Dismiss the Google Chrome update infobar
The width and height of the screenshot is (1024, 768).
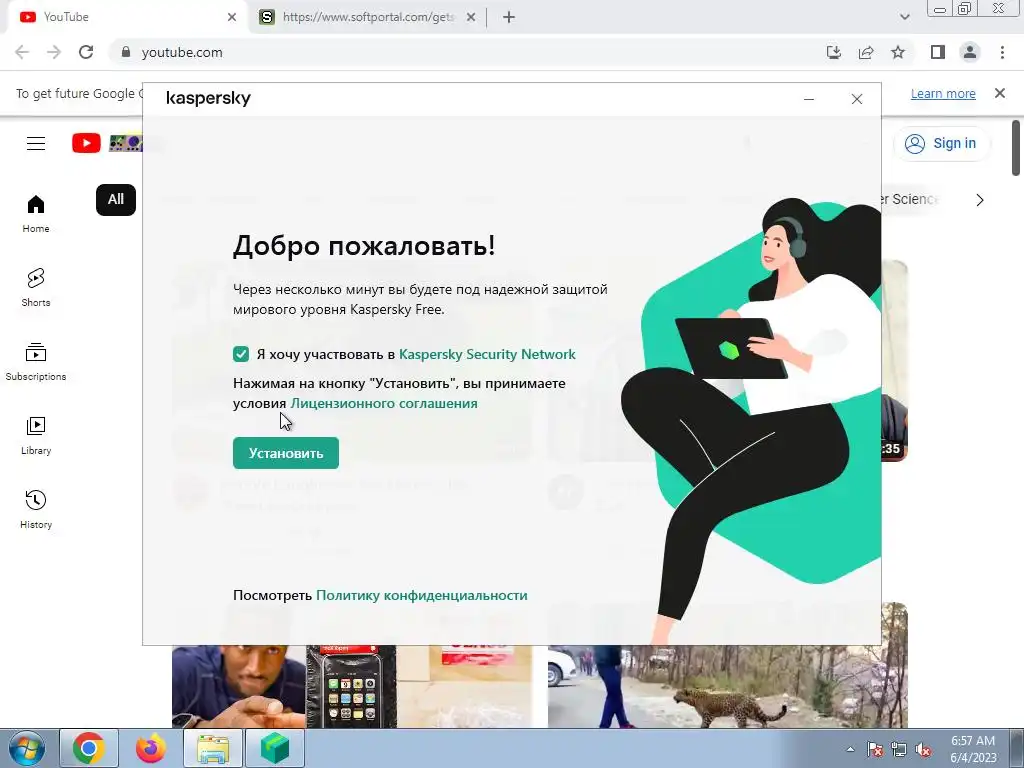pos(1000,93)
